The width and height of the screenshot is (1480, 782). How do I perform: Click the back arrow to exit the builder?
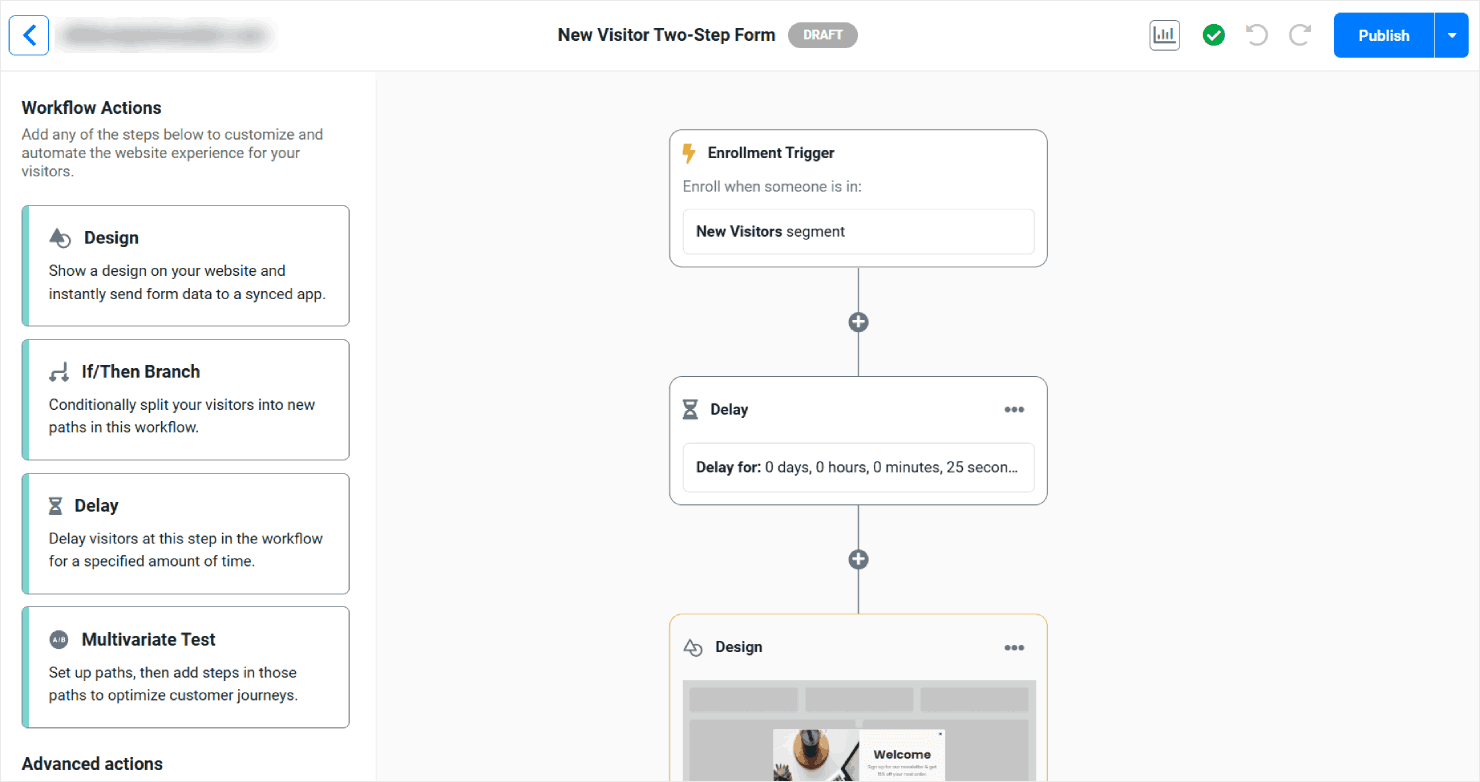[28, 35]
